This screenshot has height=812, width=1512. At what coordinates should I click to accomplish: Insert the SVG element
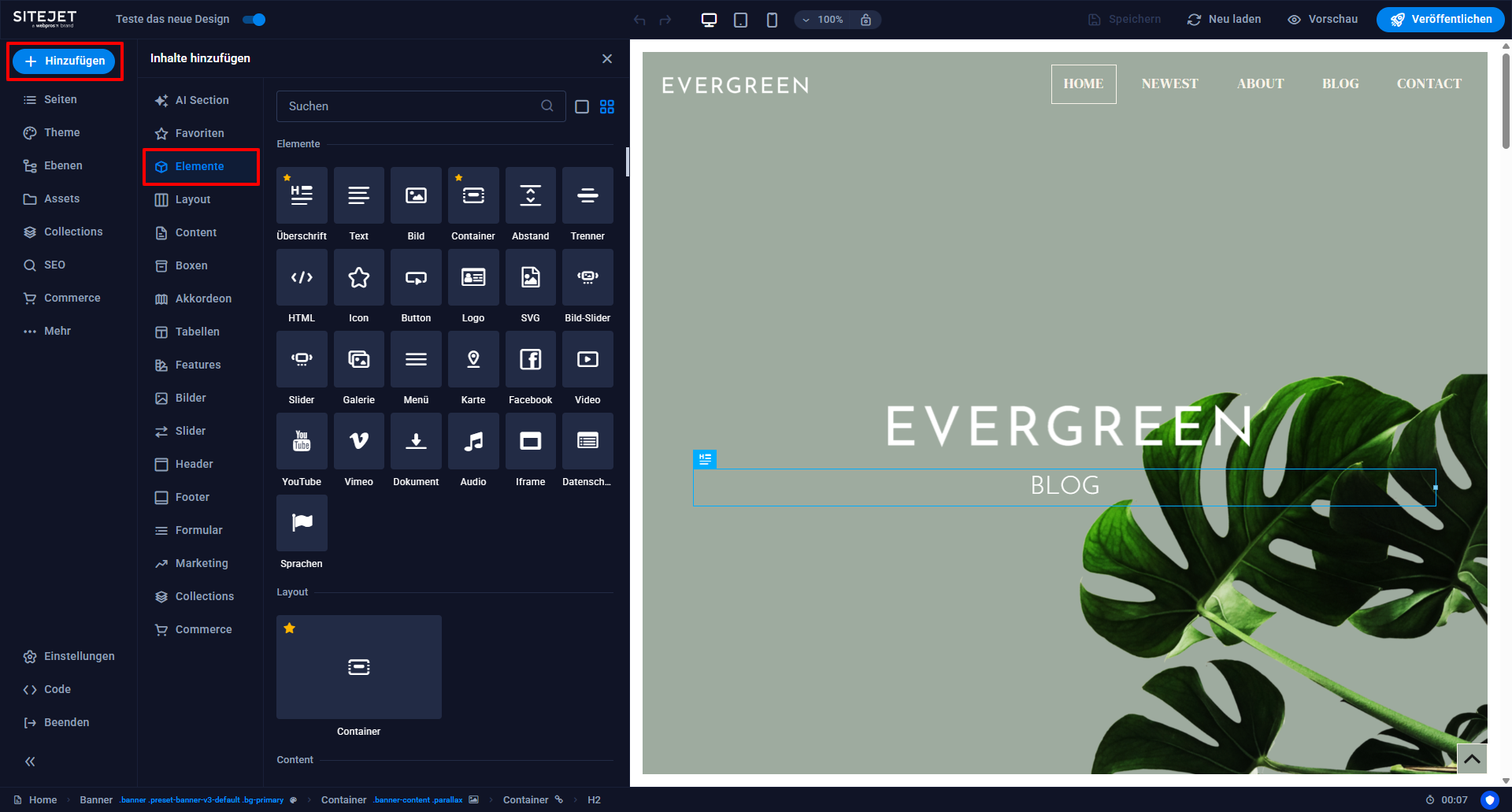531,277
